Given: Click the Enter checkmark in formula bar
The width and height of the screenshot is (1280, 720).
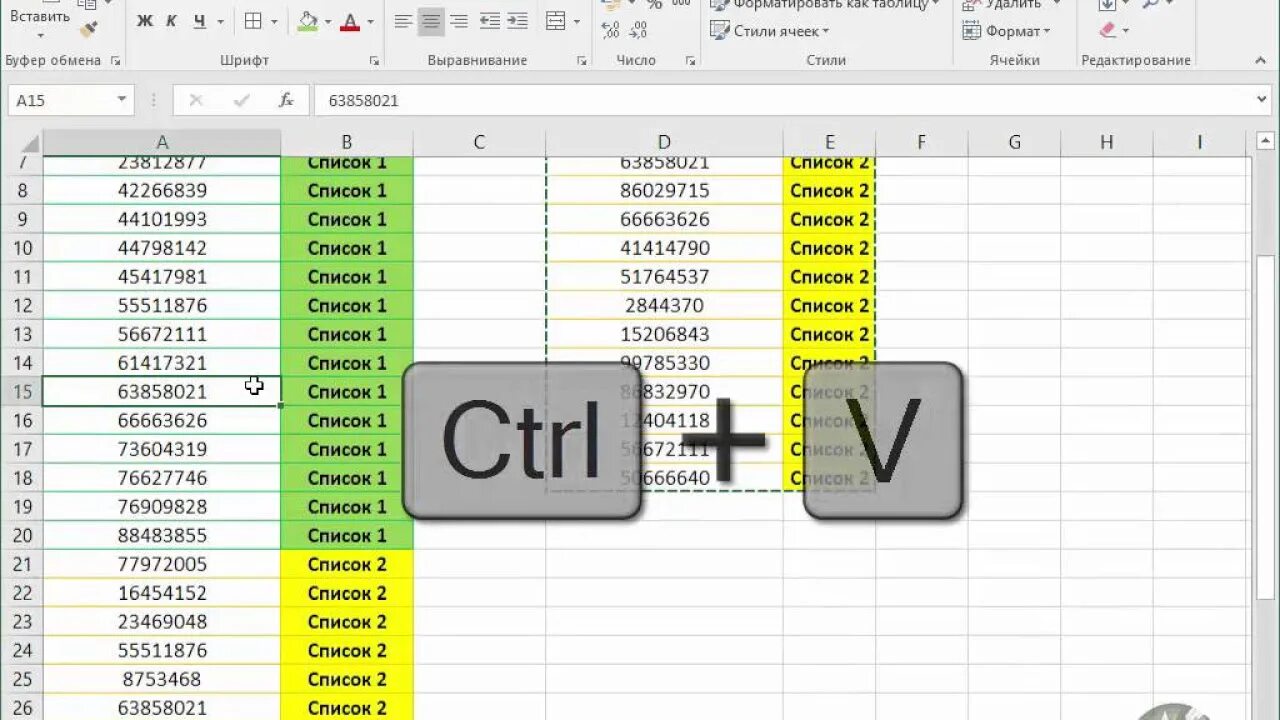Looking at the screenshot, I should coord(241,100).
